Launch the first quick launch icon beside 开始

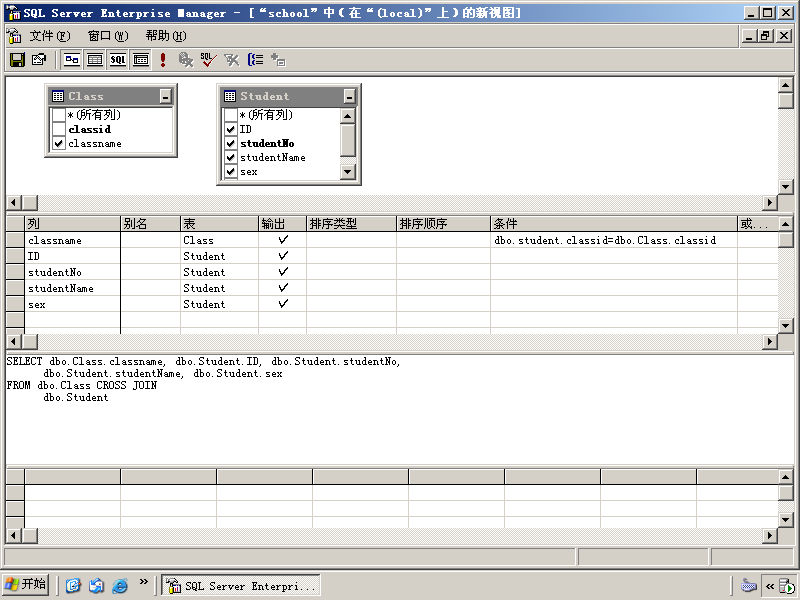coord(73,585)
